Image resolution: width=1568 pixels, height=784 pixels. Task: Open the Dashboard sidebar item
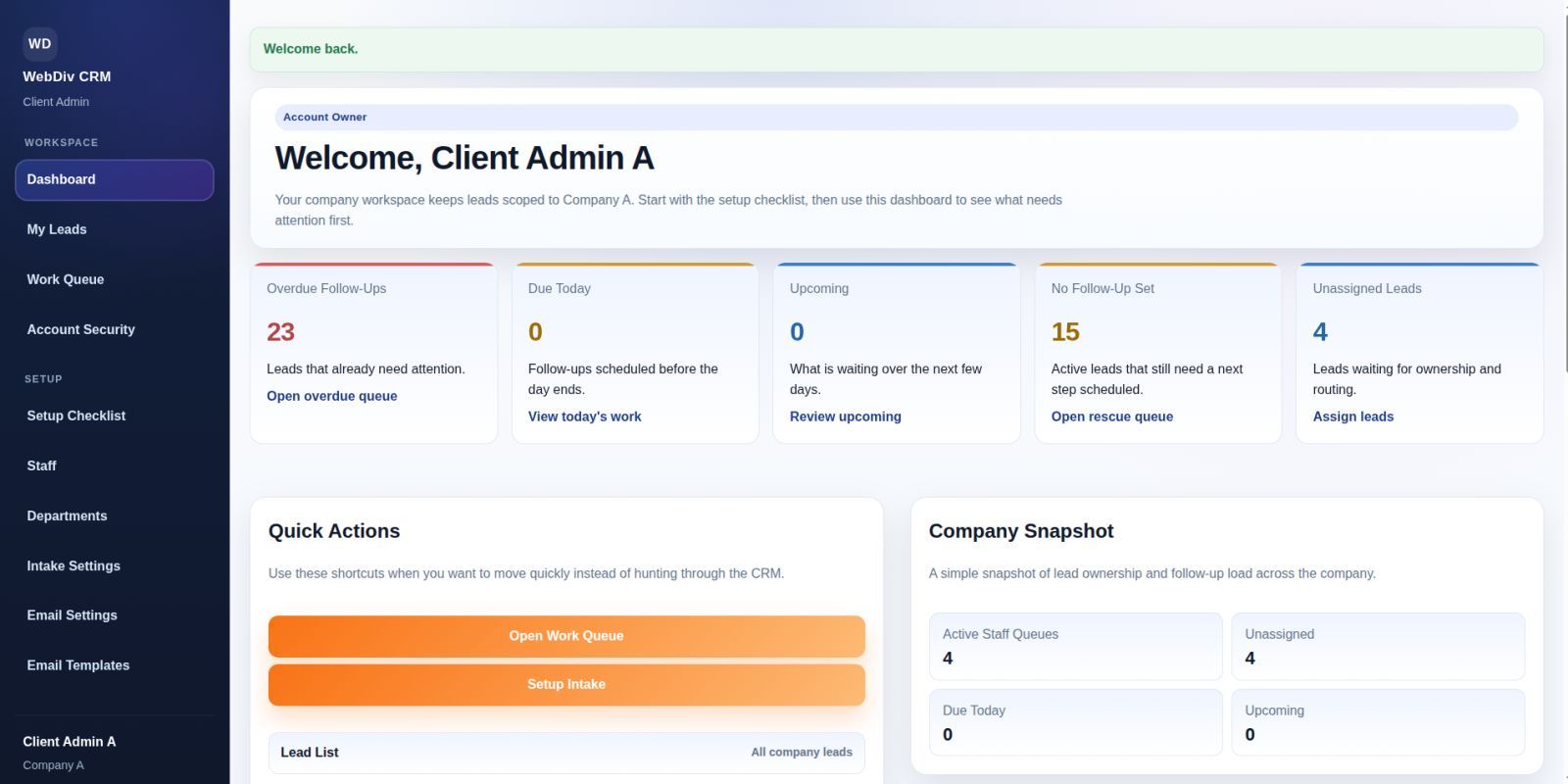[x=115, y=180]
